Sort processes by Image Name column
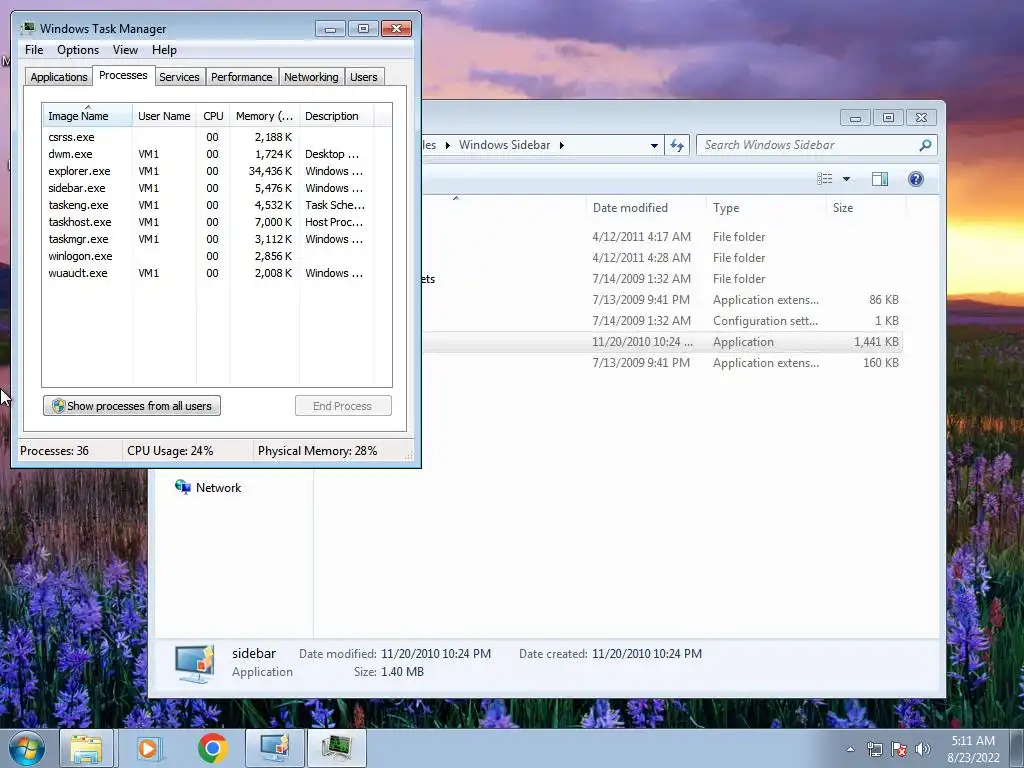1024x768 pixels. click(88, 116)
